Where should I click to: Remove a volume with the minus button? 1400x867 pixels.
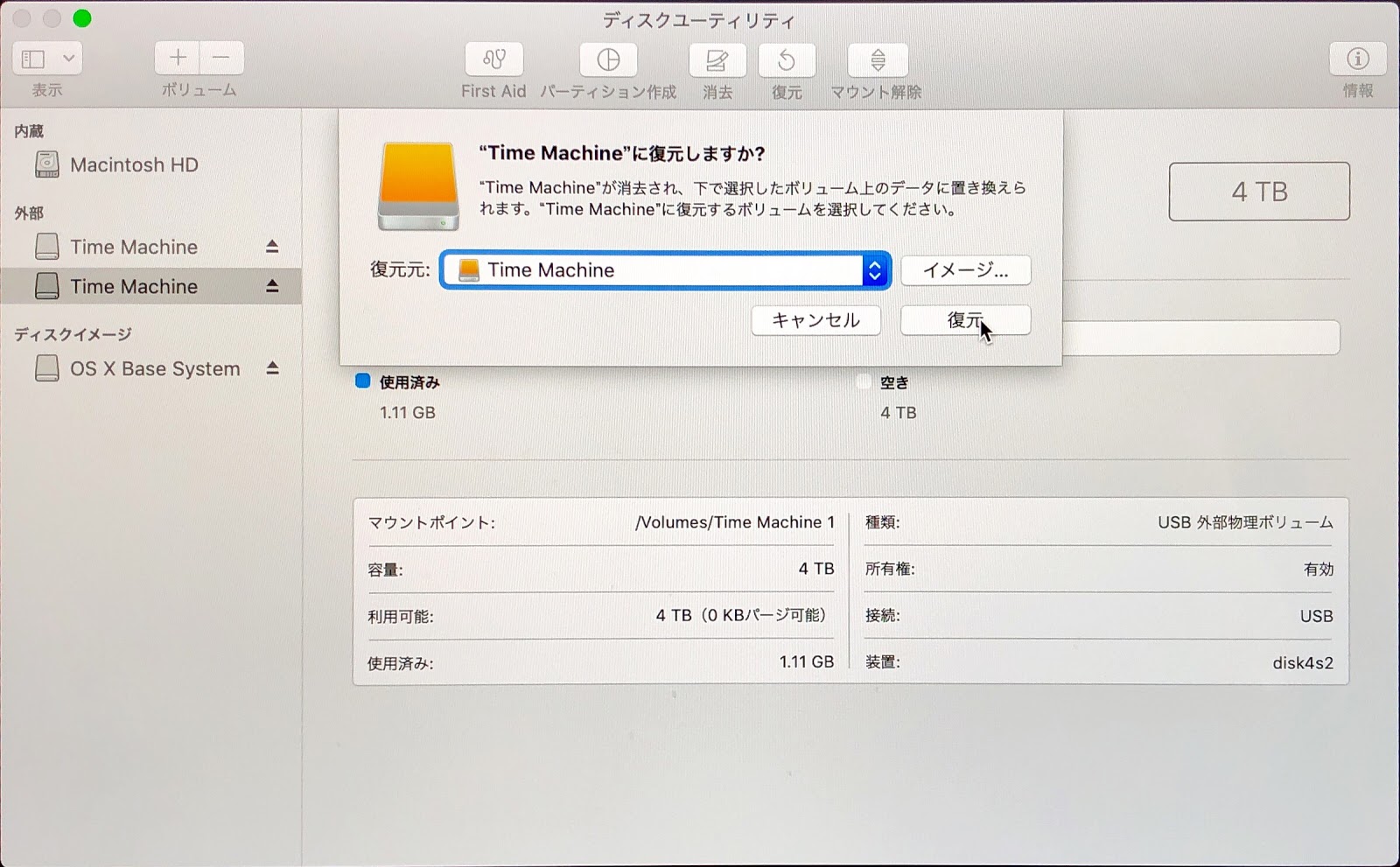[x=221, y=59]
